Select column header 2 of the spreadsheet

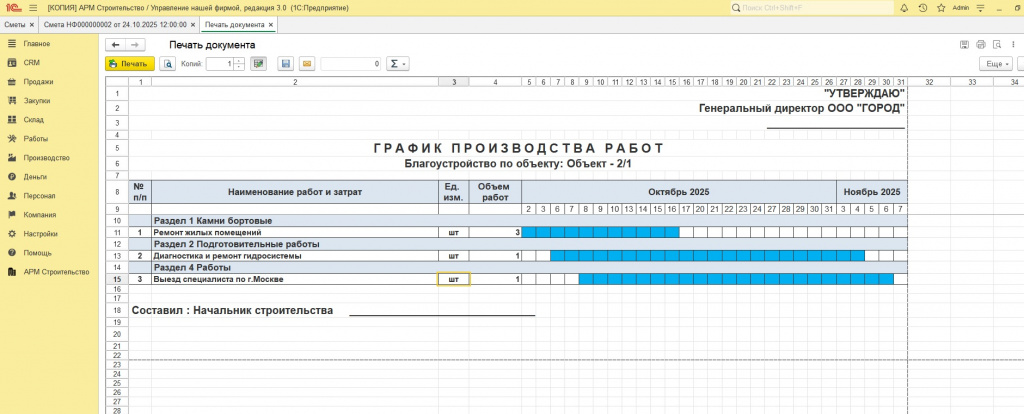pos(295,82)
